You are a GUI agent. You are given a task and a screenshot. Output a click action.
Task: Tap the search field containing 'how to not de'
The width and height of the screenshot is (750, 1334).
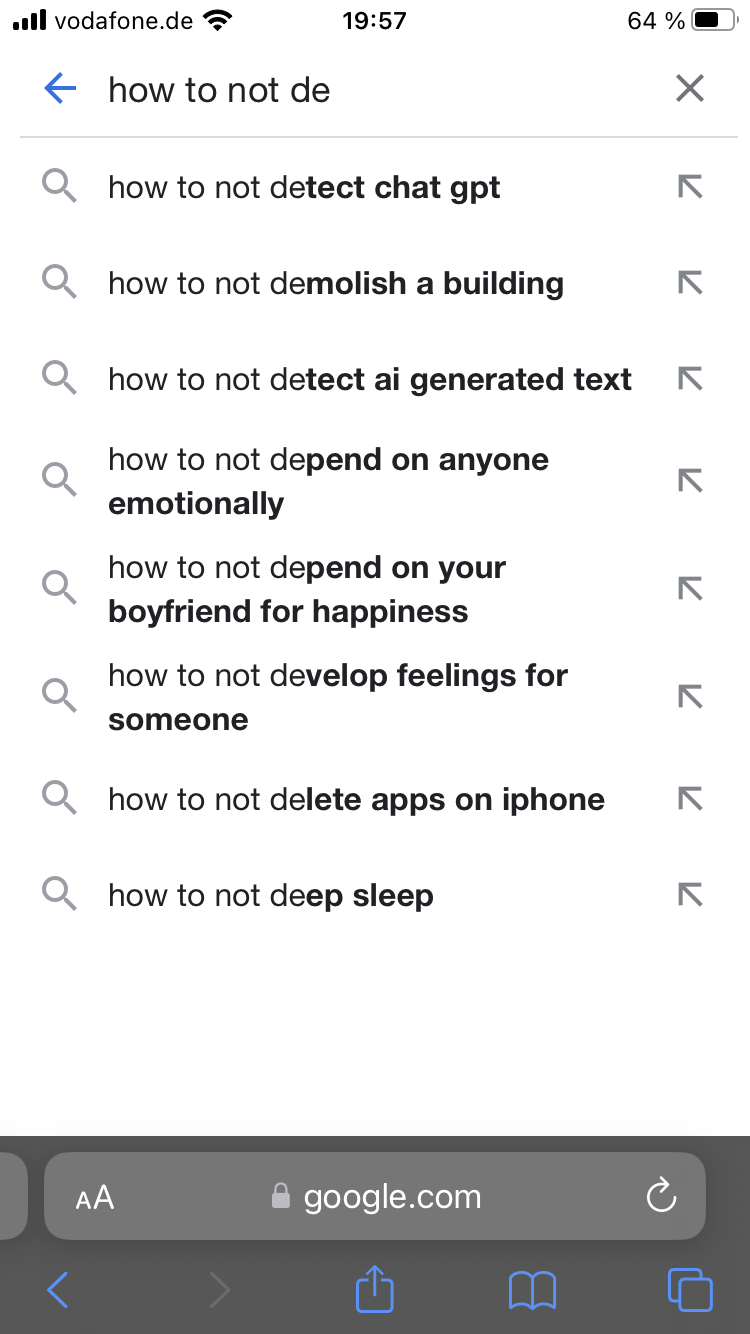[380, 90]
